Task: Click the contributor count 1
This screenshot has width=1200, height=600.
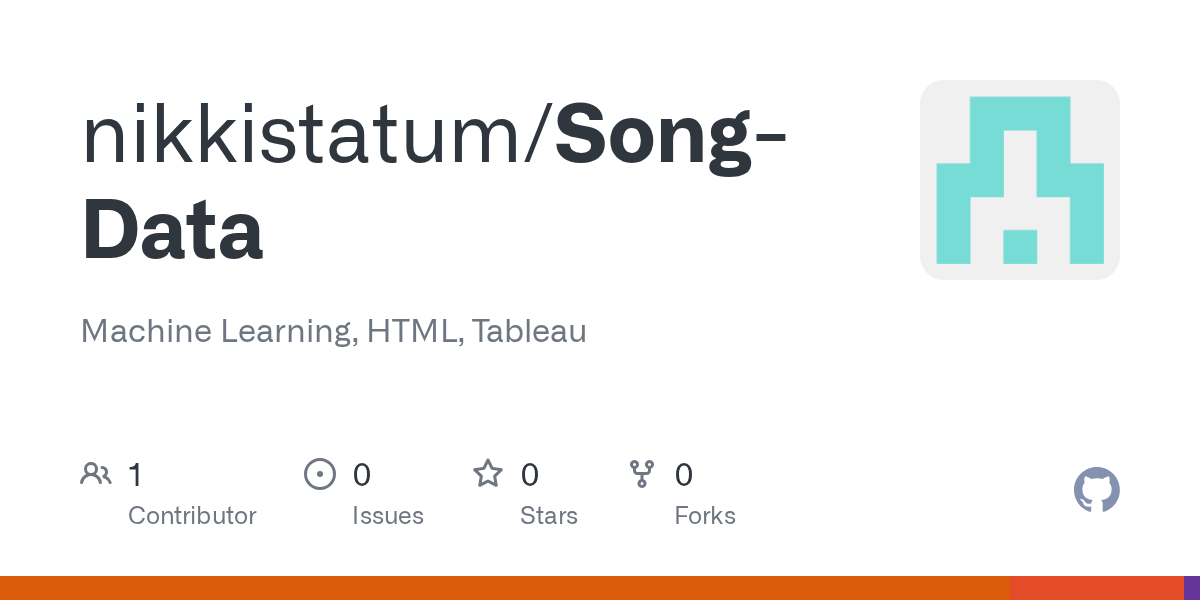Action: pyautogui.click(x=135, y=474)
